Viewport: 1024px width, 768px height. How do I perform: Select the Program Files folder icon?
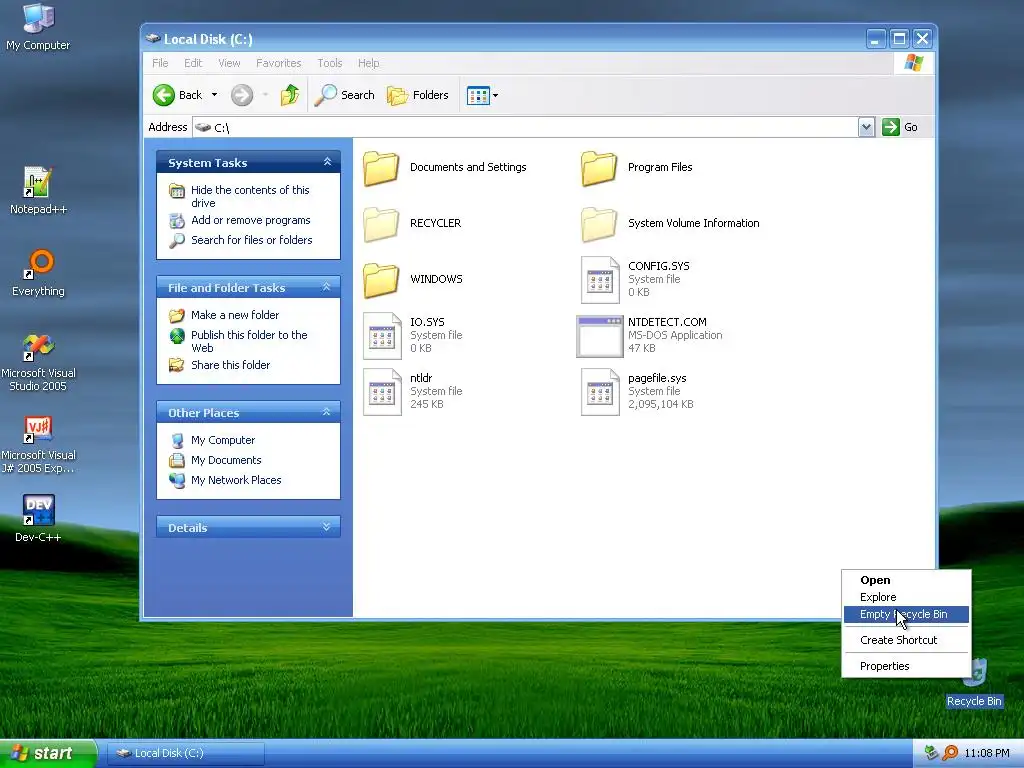click(x=599, y=168)
